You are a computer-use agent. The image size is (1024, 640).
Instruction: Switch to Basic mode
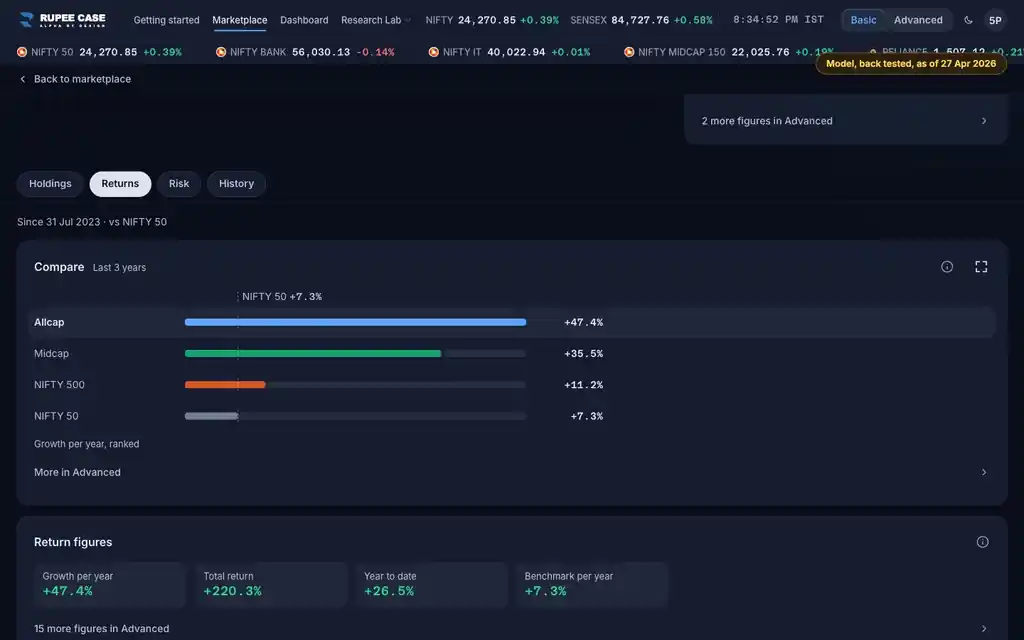[863, 20]
